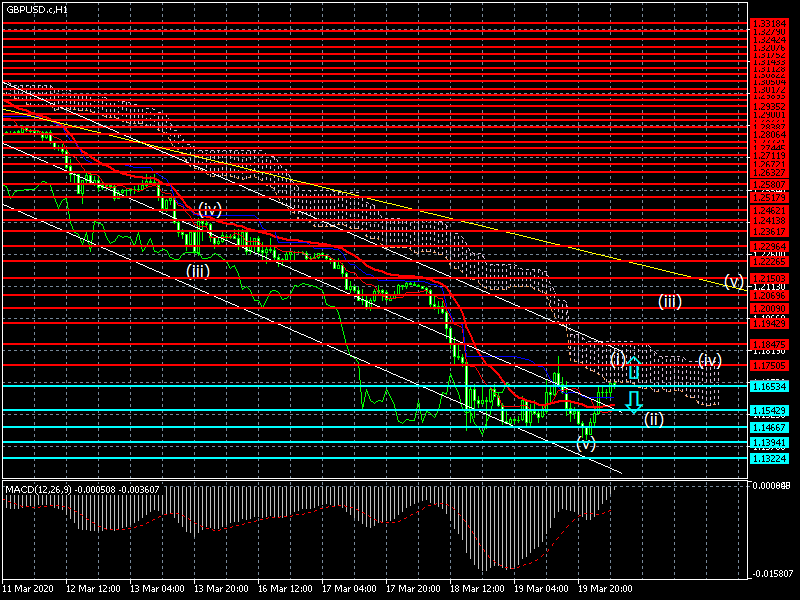Click the 1.18475 price level label

[770, 344]
